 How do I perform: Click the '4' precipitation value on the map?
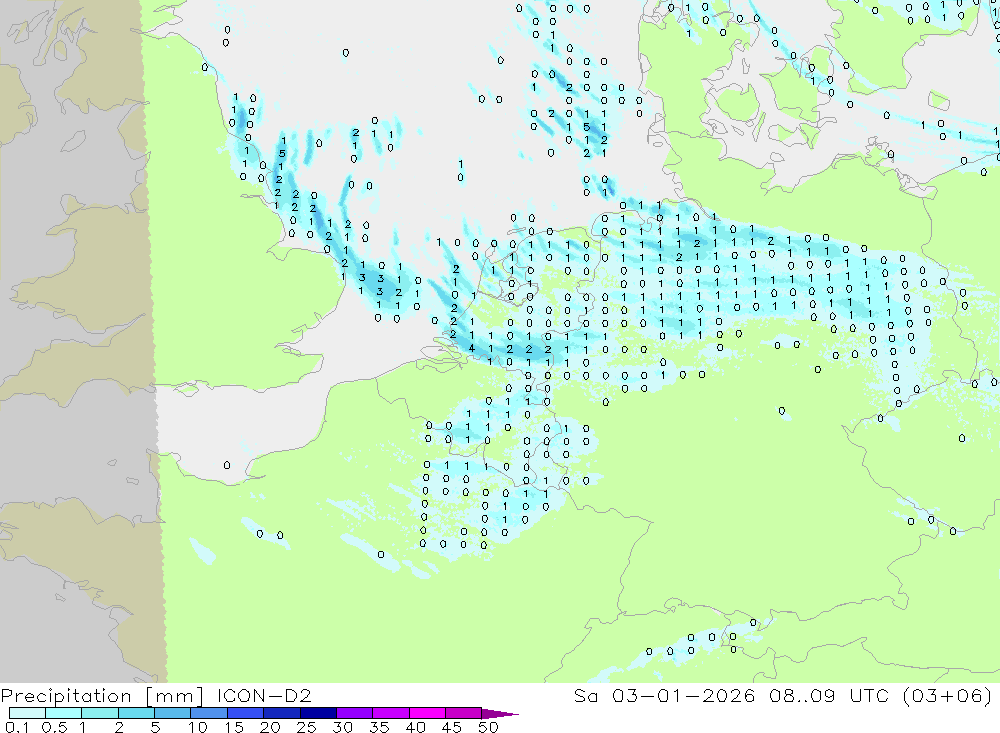pyautogui.click(x=472, y=348)
